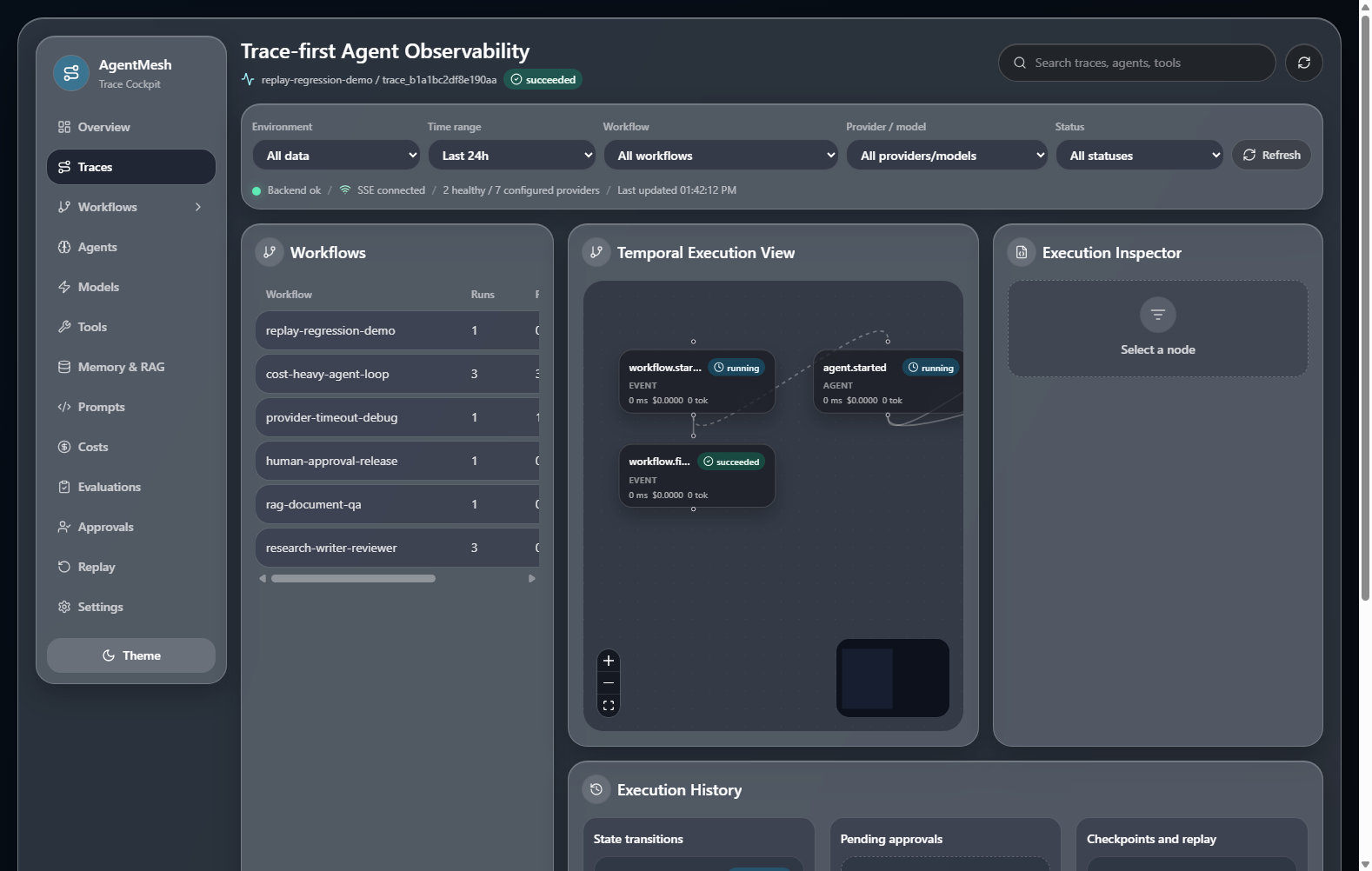
Task: Open the Workflow filter dropdown
Action: pyautogui.click(x=721, y=156)
